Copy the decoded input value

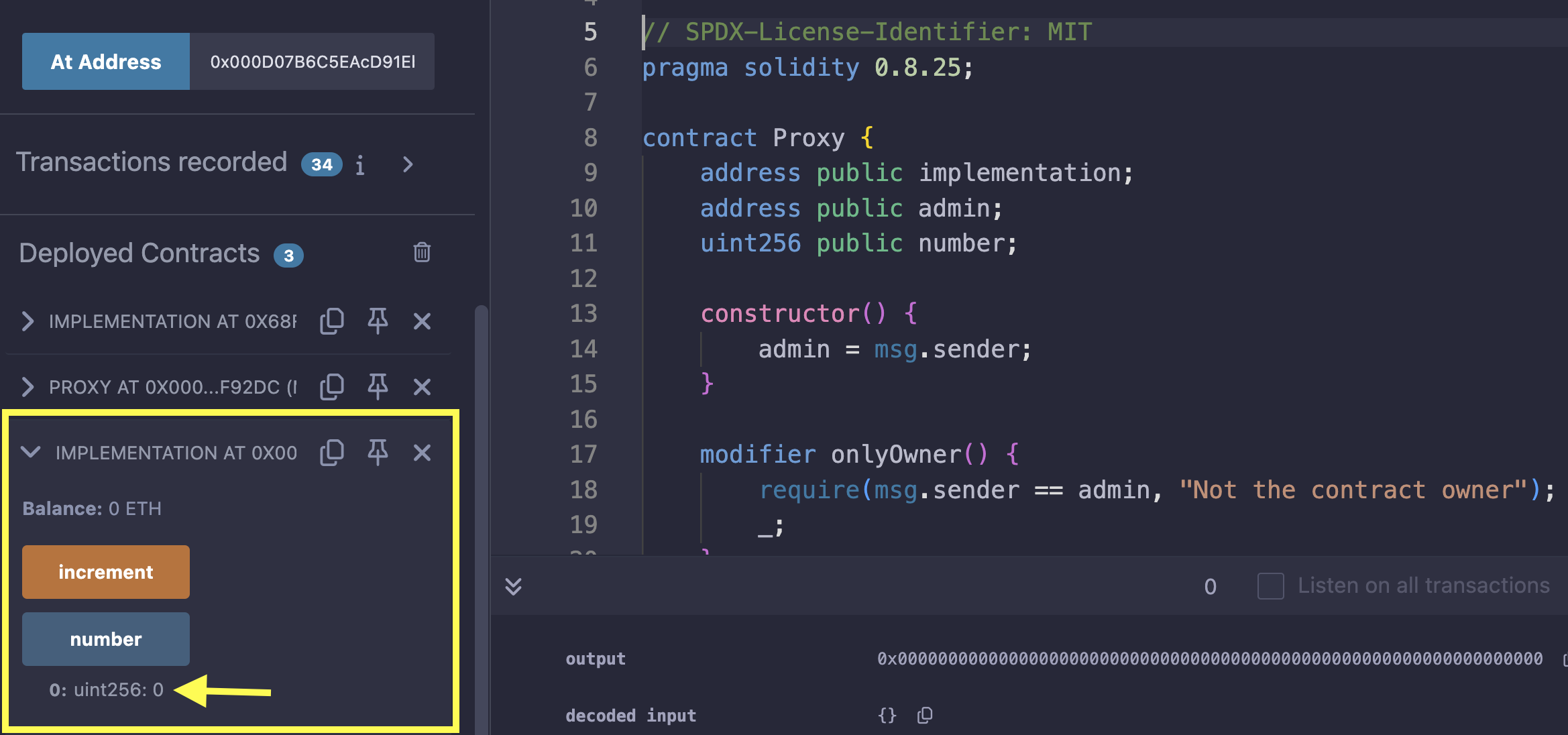point(925,716)
